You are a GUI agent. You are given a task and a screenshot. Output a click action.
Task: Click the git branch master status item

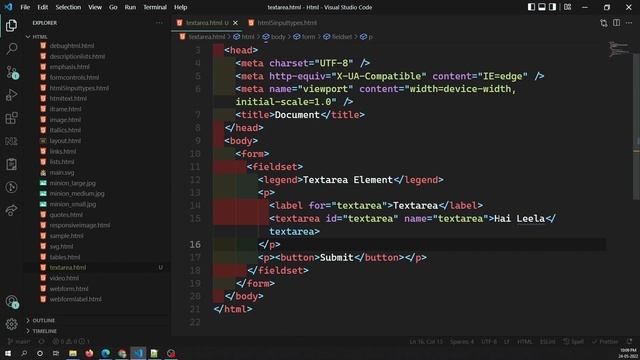coord(19,341)
